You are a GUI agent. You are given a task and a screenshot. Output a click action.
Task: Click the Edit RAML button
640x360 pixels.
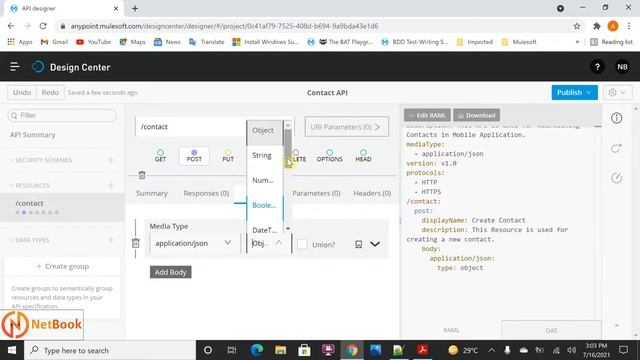(427, 116)
